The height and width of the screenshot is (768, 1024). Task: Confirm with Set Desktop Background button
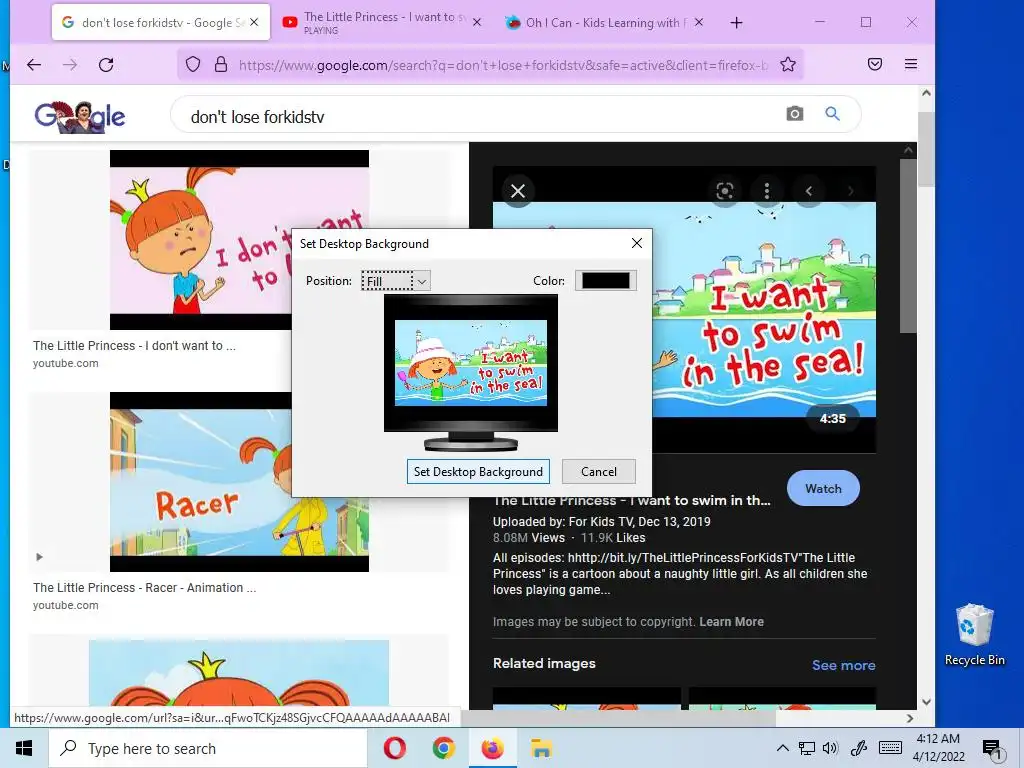coord(478,472)
